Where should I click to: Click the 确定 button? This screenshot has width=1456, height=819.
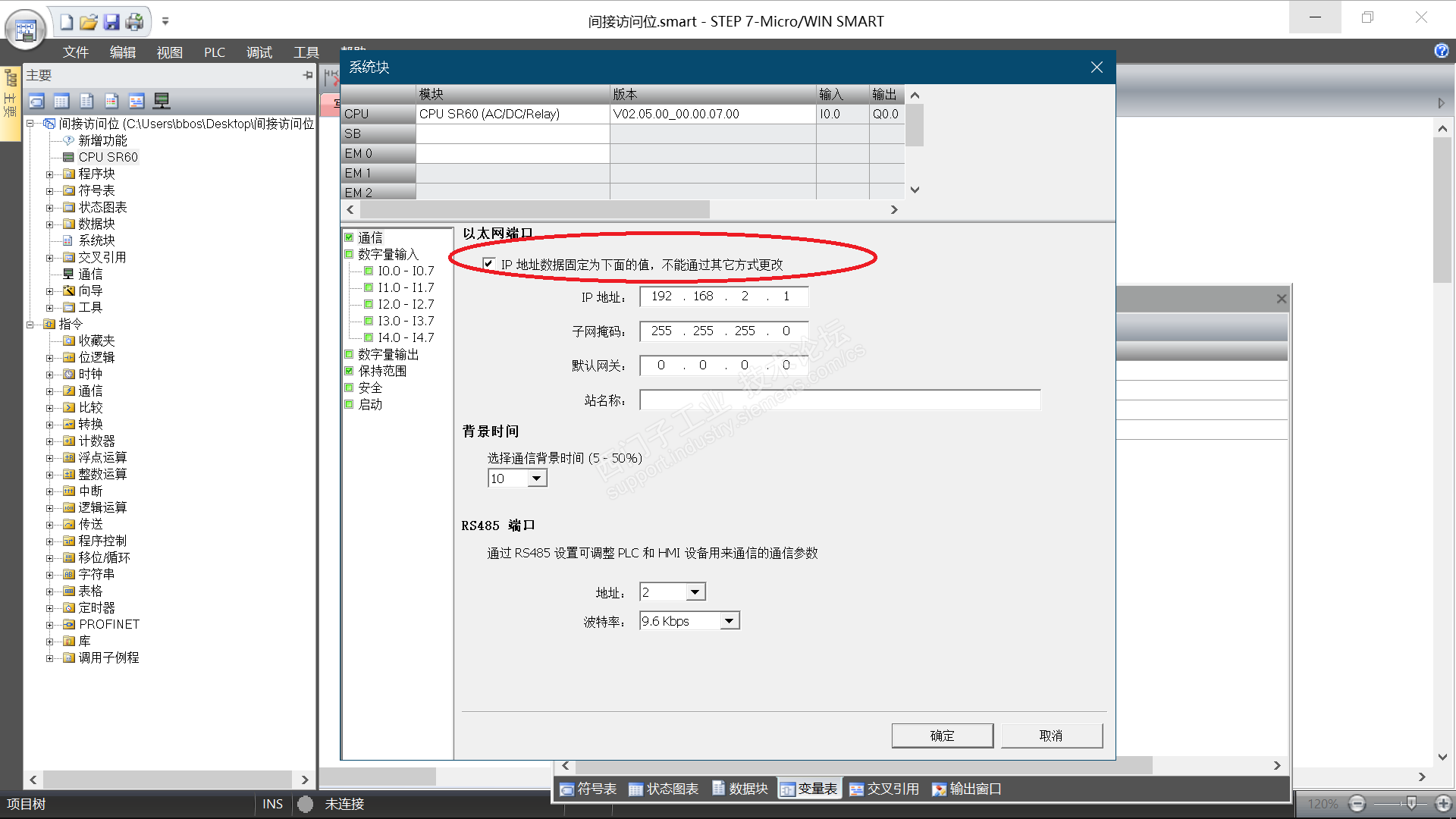[x=942, y=736]
